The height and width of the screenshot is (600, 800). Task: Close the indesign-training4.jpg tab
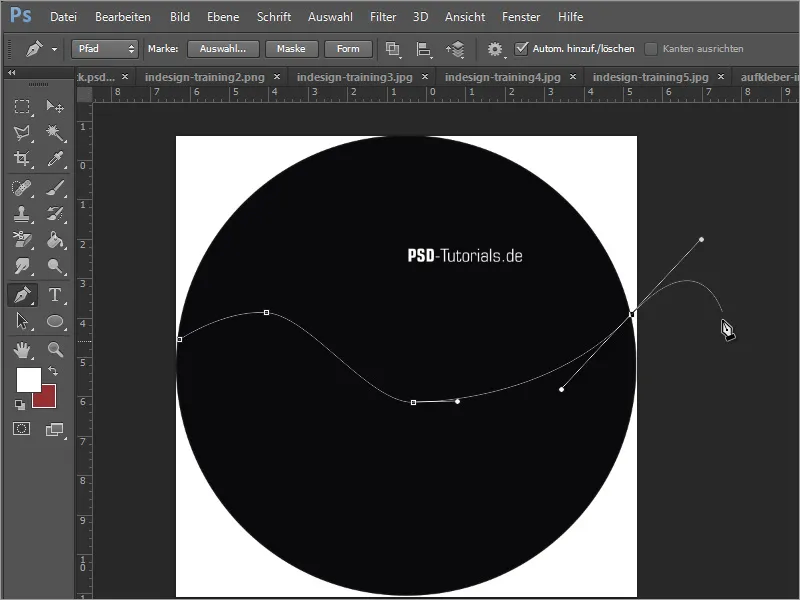click(573, 77)
